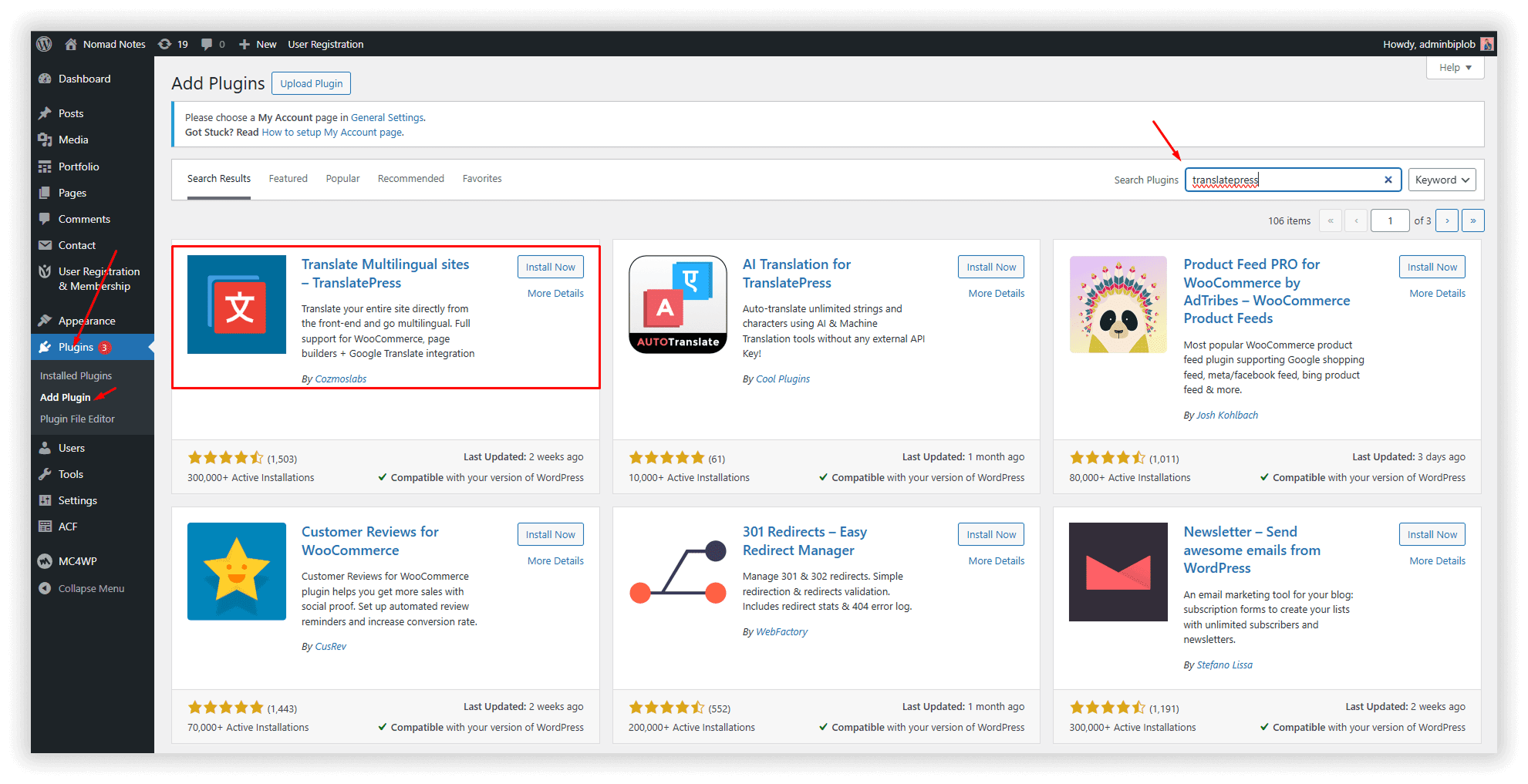Install Customer Reviews for WooCommerce
The image size is (1528, 784).
[x=551, y=534]
